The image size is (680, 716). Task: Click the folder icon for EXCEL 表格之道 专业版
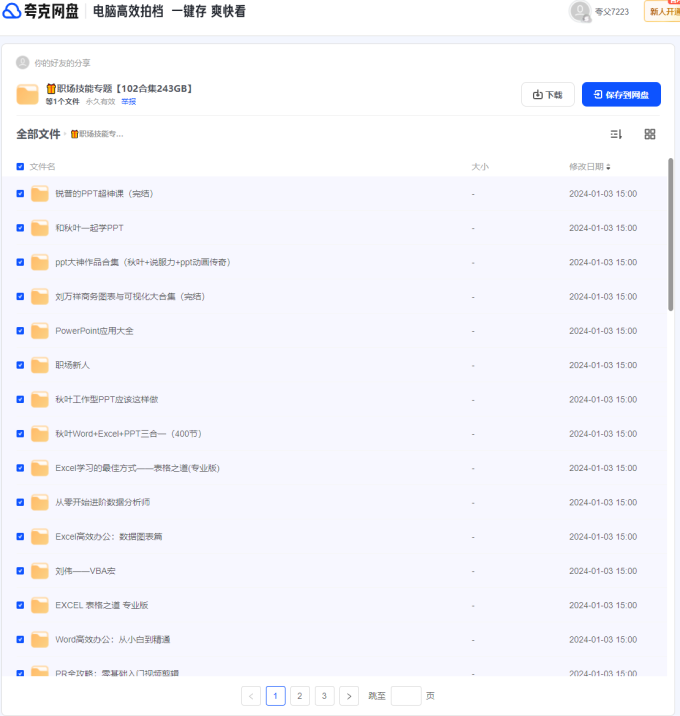coord(40,605)
